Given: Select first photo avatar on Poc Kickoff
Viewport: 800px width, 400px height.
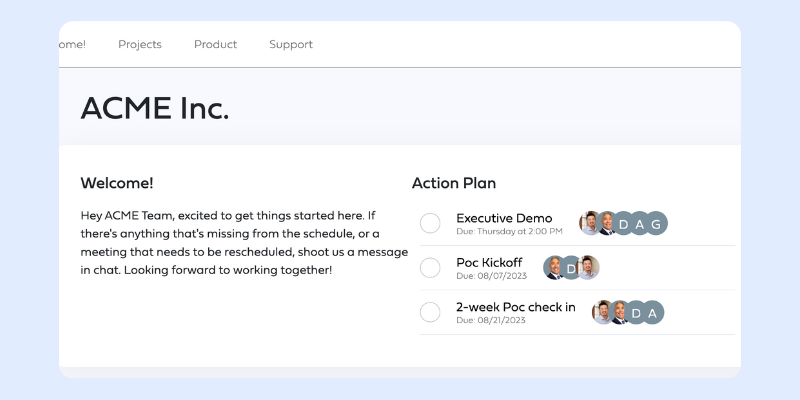Looking at the screenshot, I should pos(554,268).
